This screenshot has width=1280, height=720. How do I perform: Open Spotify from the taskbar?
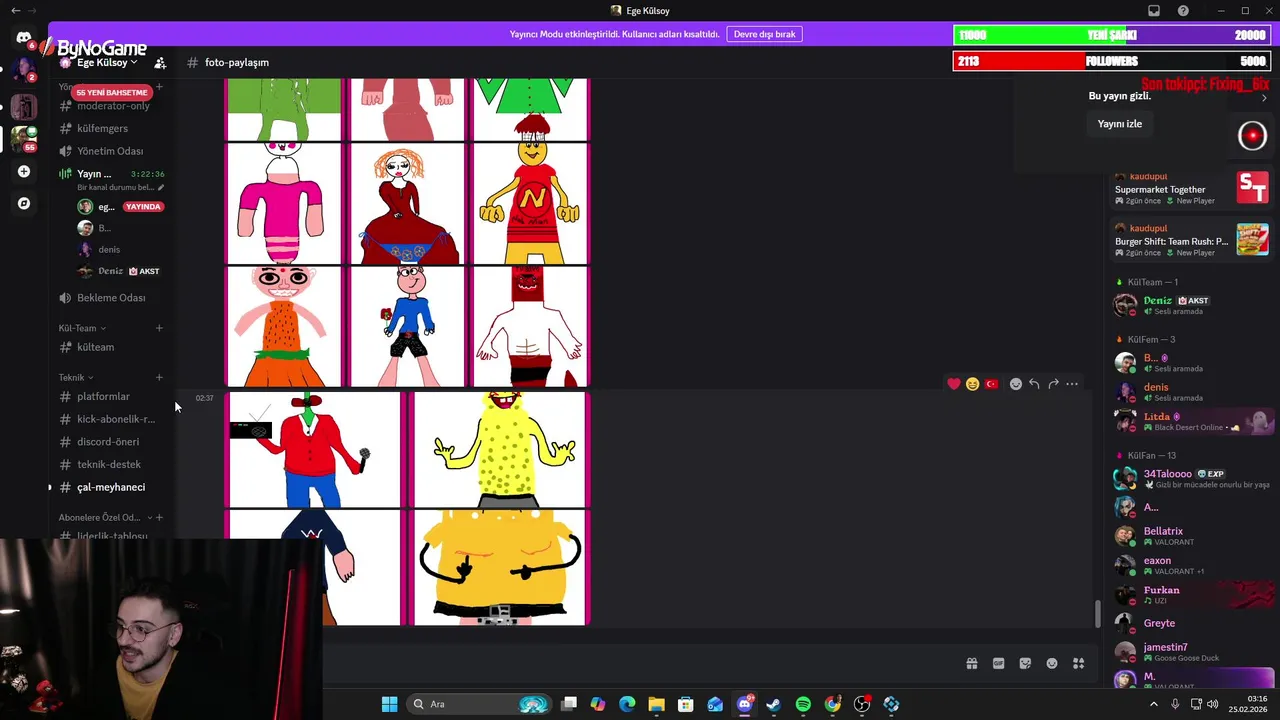pyautogui.click(x=803, y=704)
